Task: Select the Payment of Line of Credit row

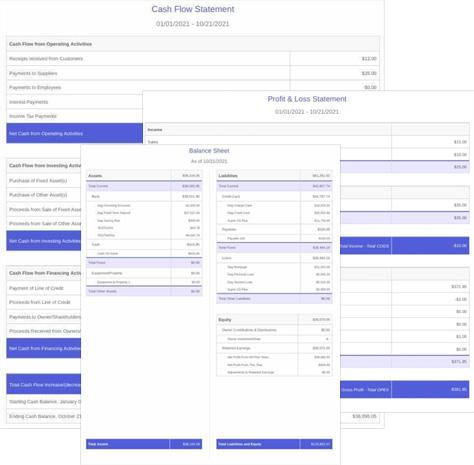Action: pyautogui.click(x=44, y=288)
